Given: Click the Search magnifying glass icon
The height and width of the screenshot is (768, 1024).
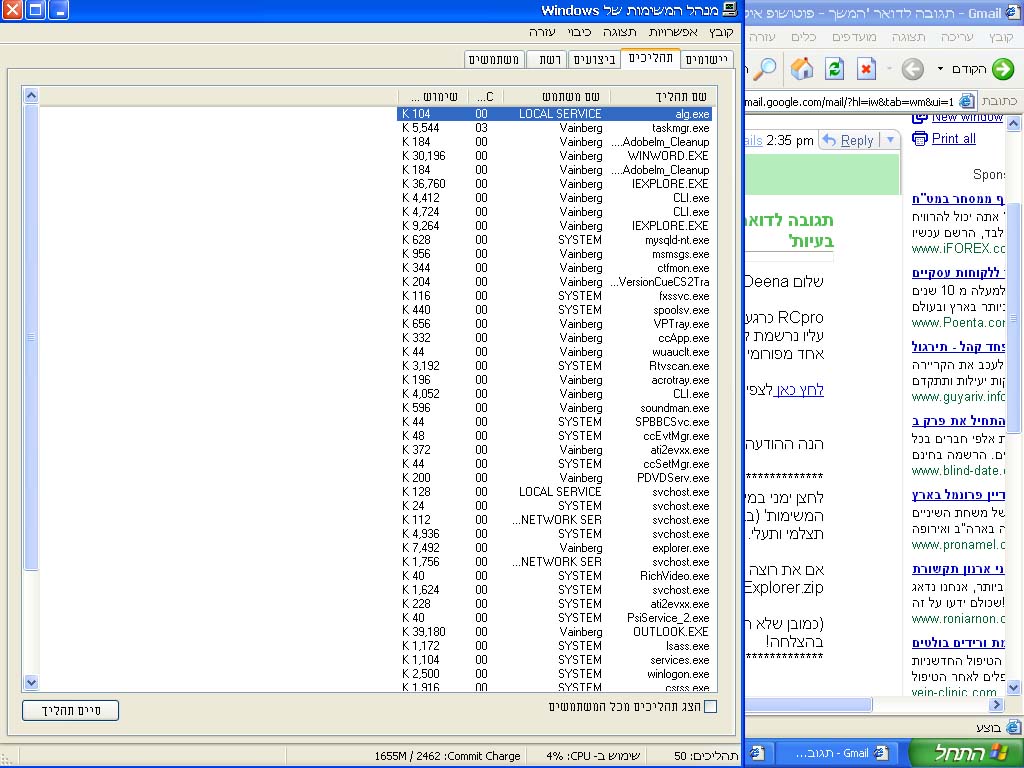Looking at the screenshot, I should pos(765,69).
